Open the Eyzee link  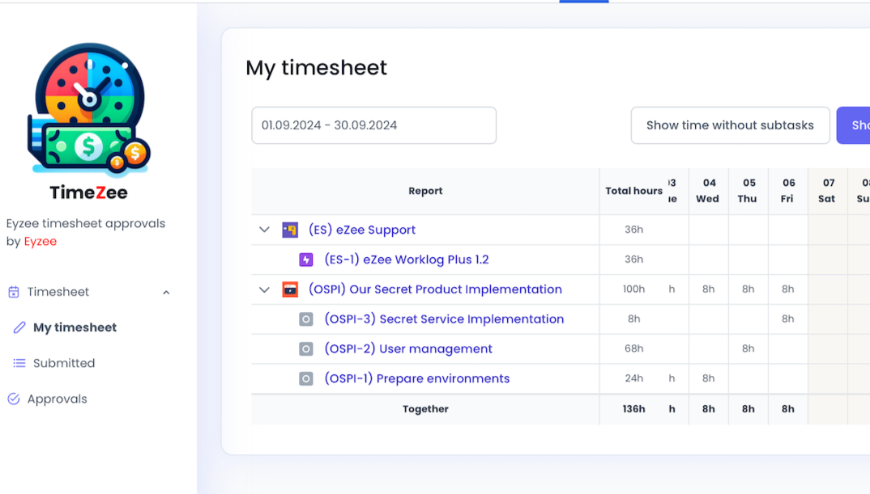pos(40,241)
